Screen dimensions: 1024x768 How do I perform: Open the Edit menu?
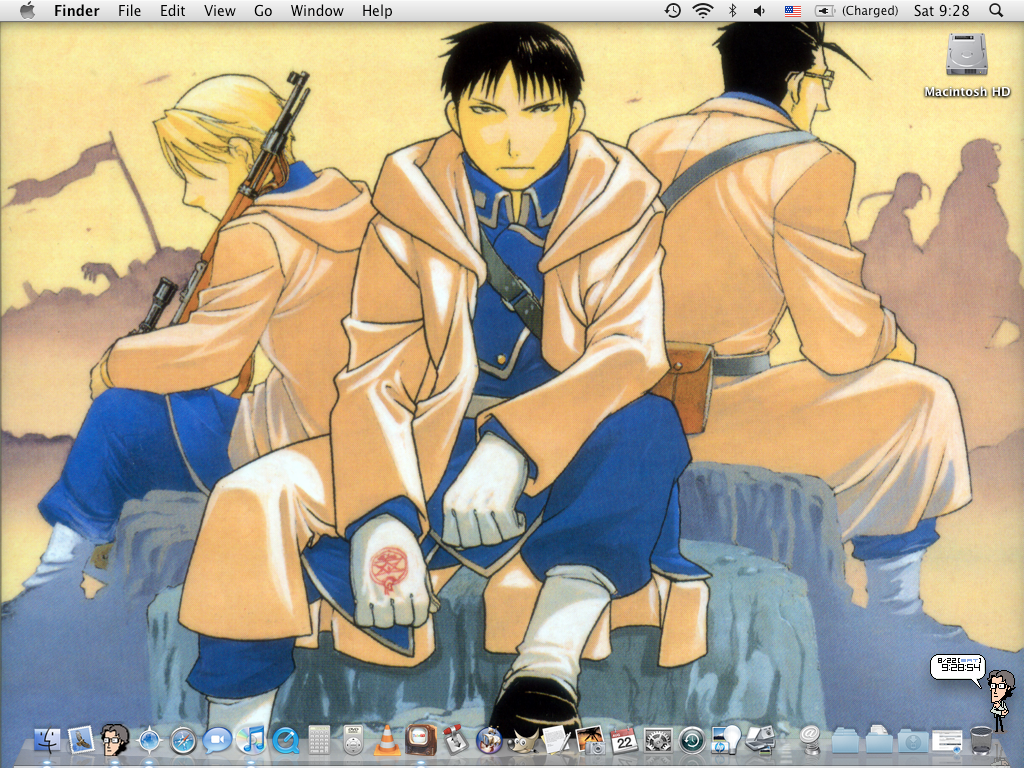pos(172,10)
